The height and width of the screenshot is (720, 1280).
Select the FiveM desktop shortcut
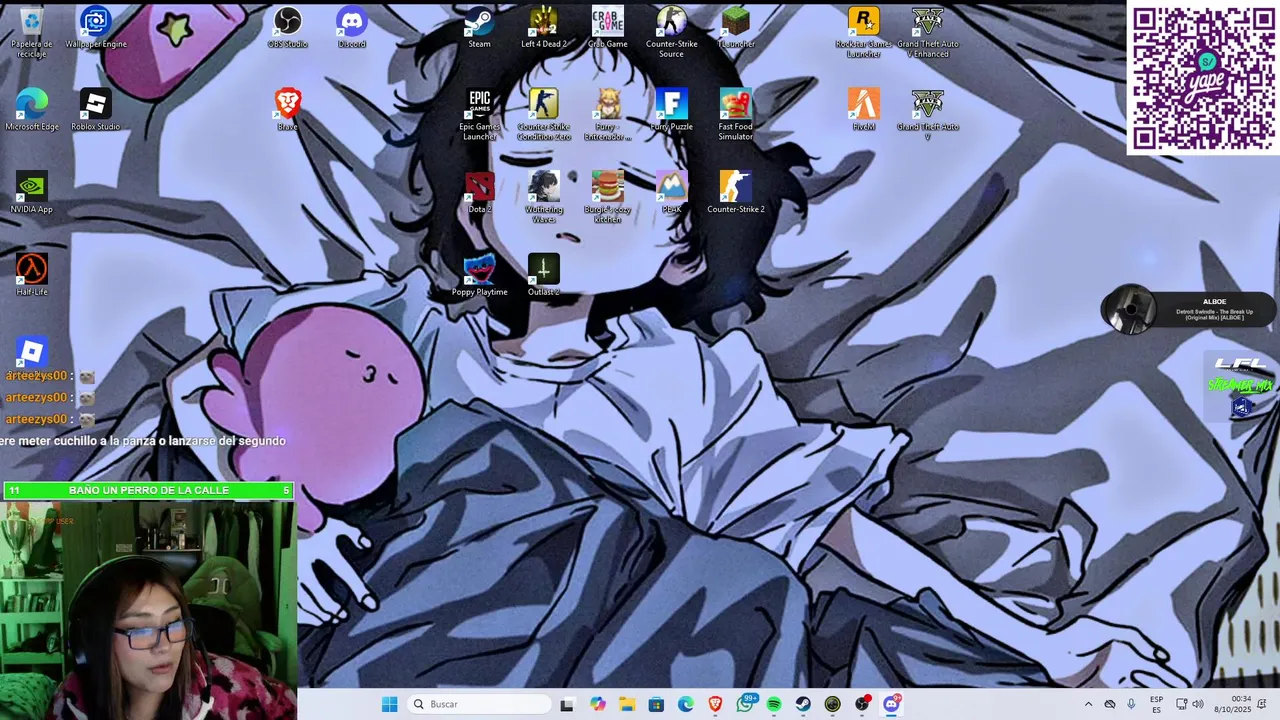[x=864, y=110]
